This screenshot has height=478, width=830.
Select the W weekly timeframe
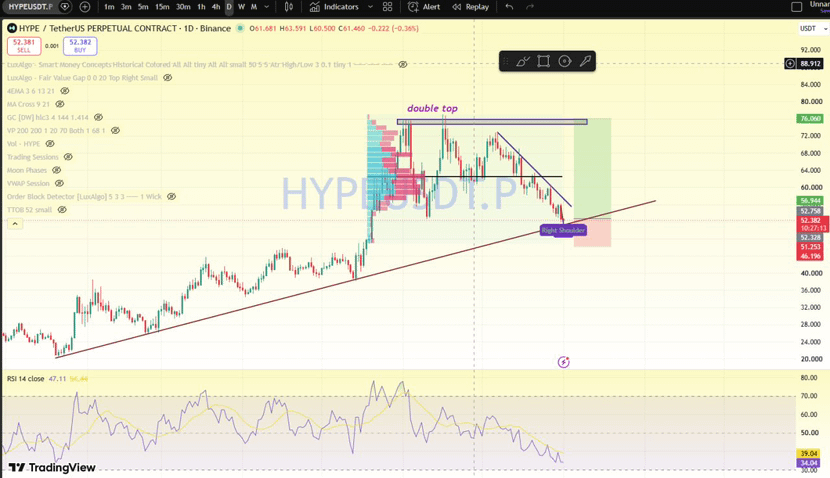241,7
